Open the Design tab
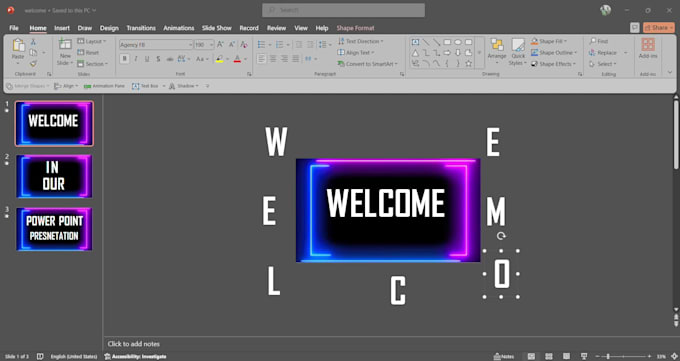Screen dimensions: 680x361 tap(109, 28)
